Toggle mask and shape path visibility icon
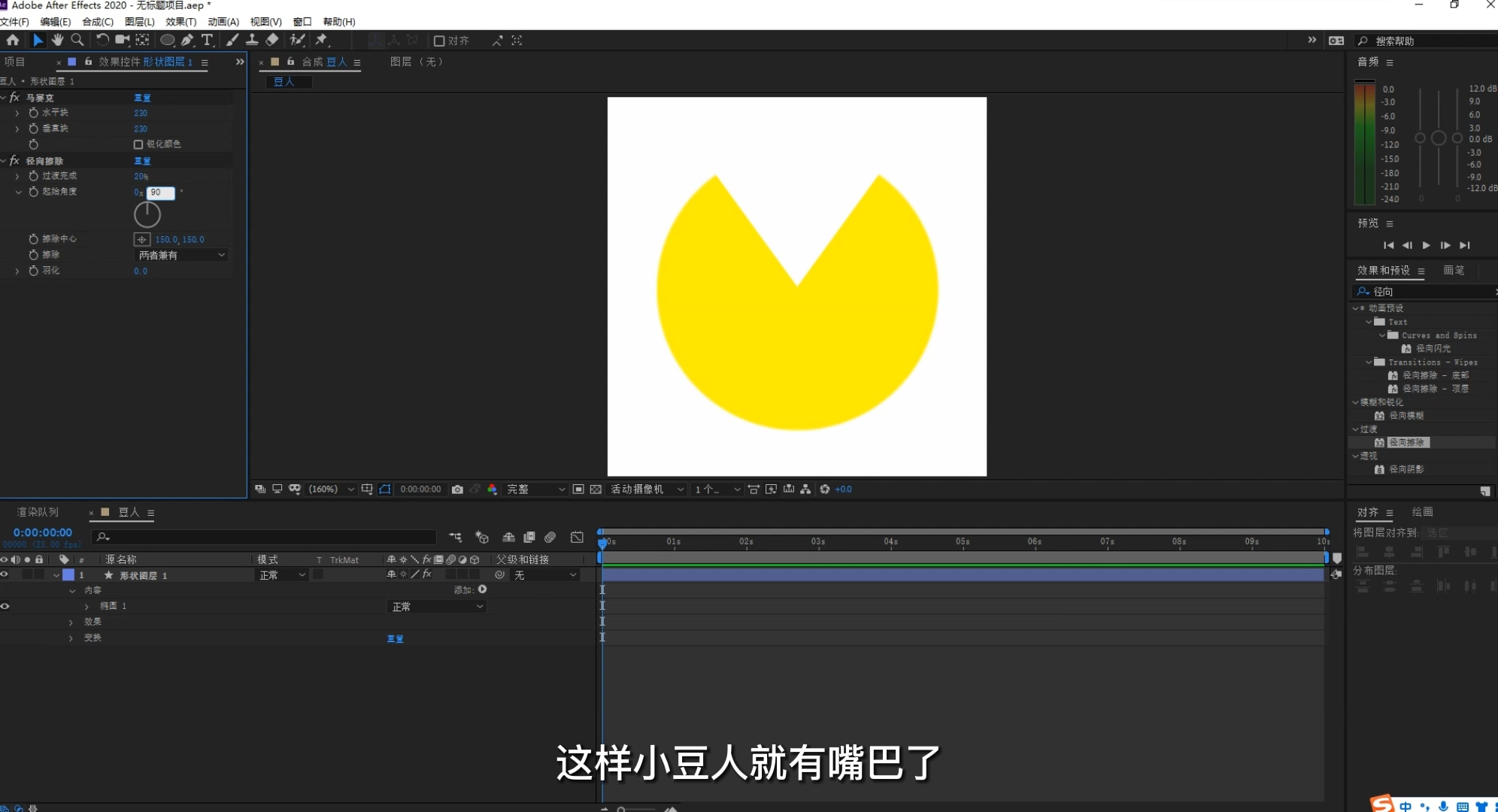Viewport: 1498px width, 812px height. pos(385,489)
